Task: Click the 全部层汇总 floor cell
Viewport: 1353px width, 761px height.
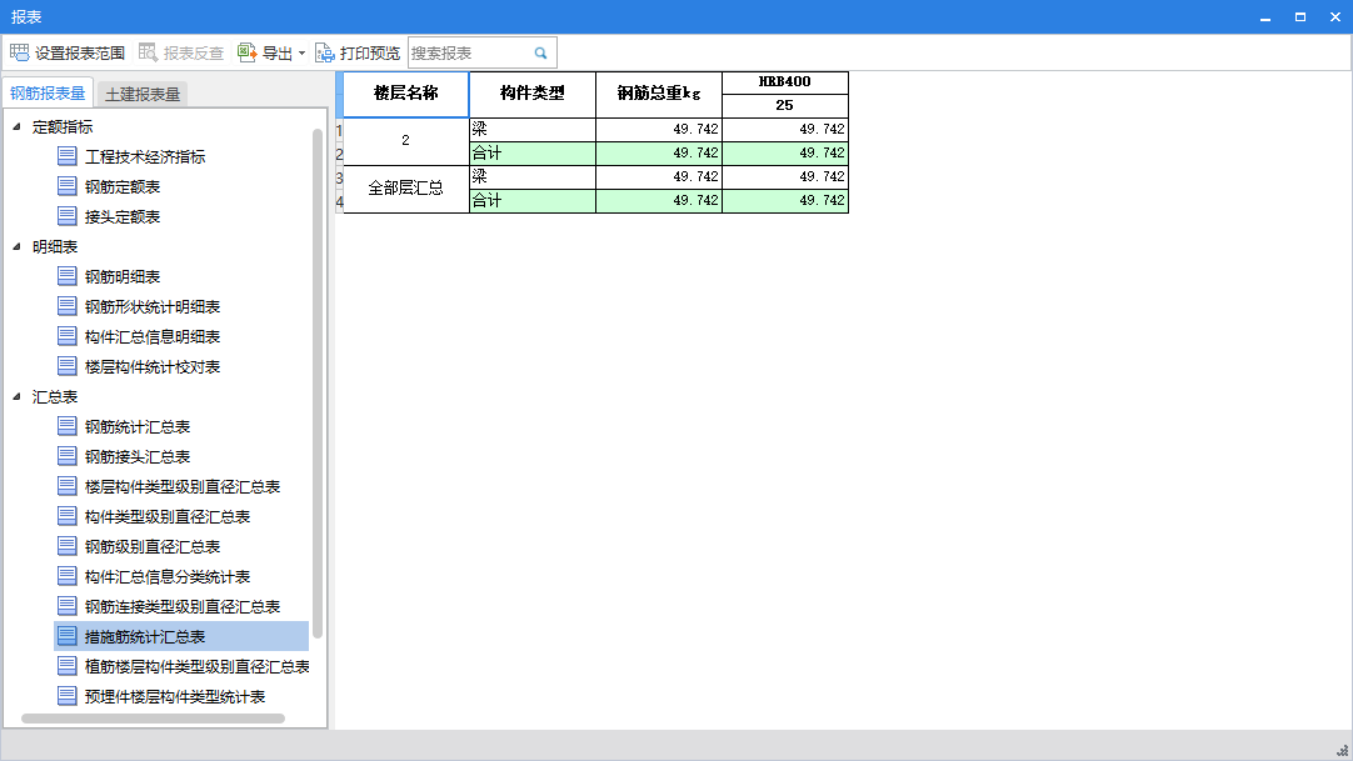Action: [x=406, y=189]
